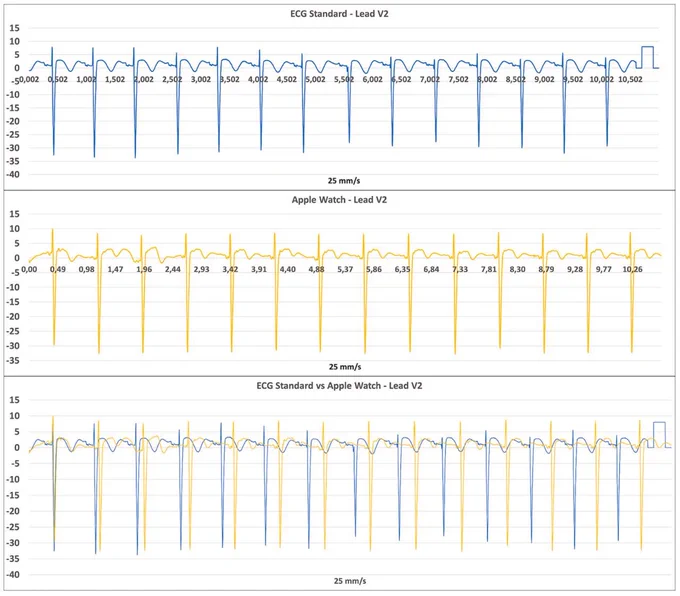Click the x-axis value '6,002'
The image size is (680, 596).
(373, 79)
